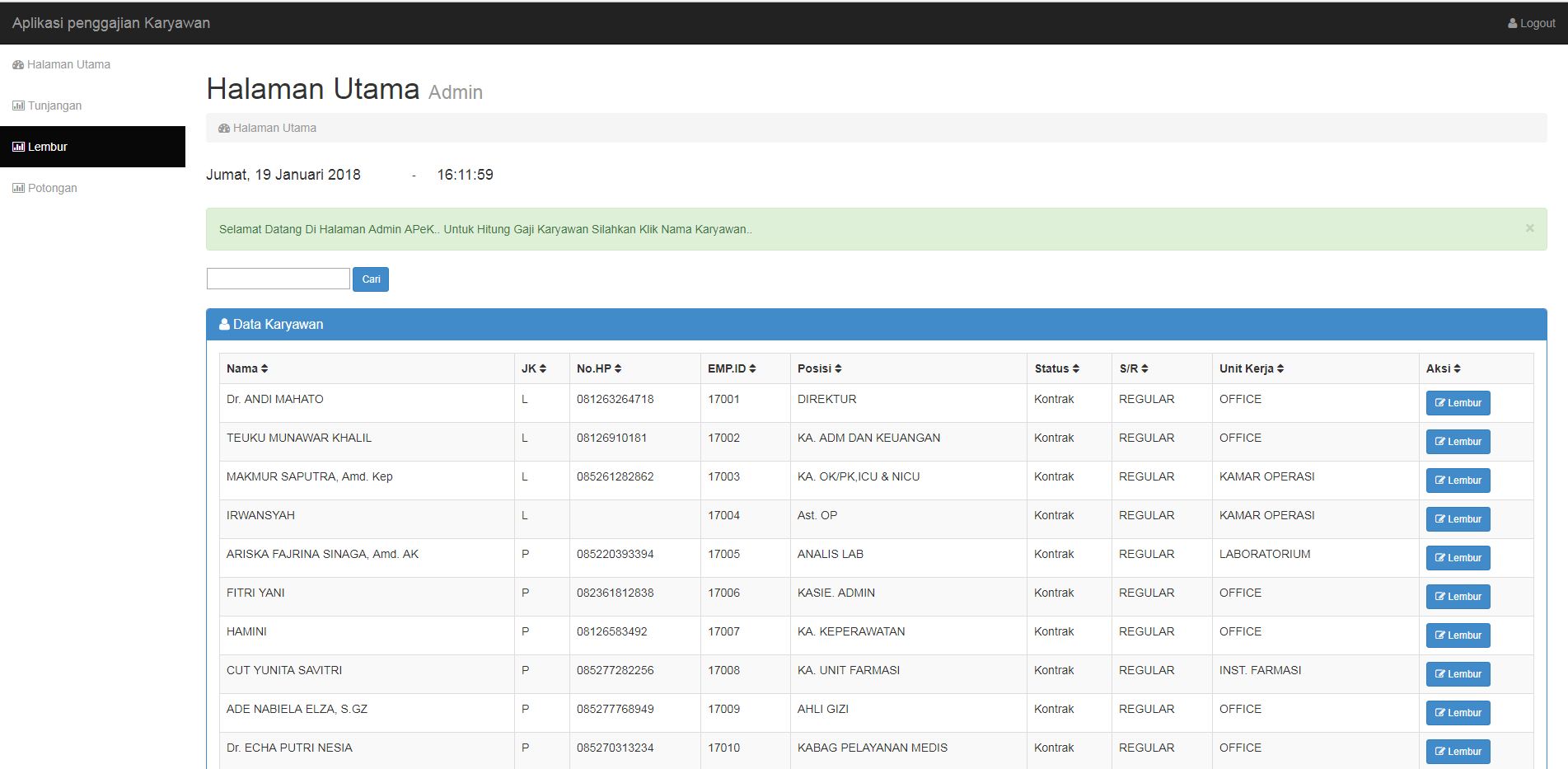
Task: Click the Cari search button
Action: click(x=371, y=279)
